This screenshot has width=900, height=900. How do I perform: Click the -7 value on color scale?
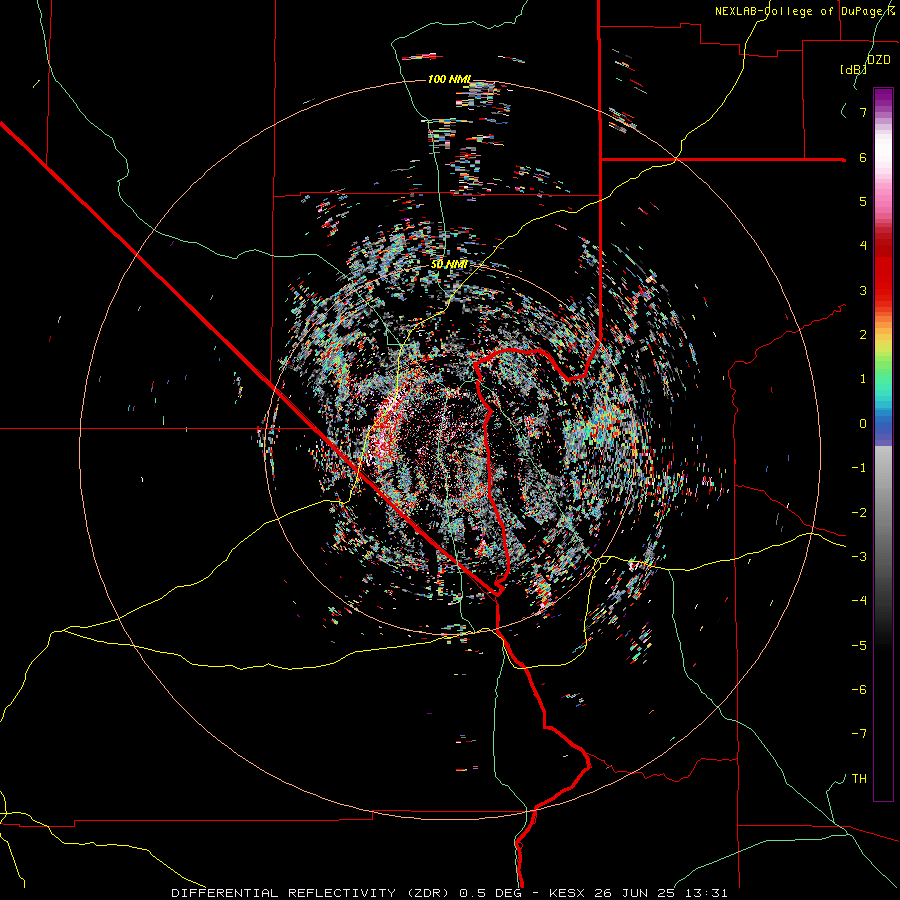859,734
